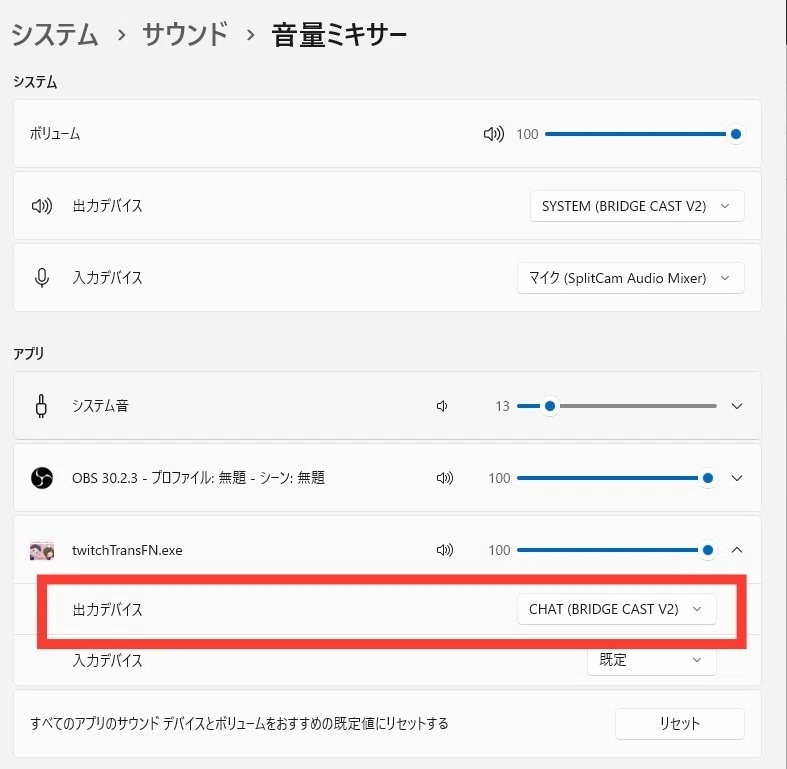Click 出力デバイス label under twitchTransFN.exe
The width and height of the screenshot is (787, 769).
pos(107,609)
